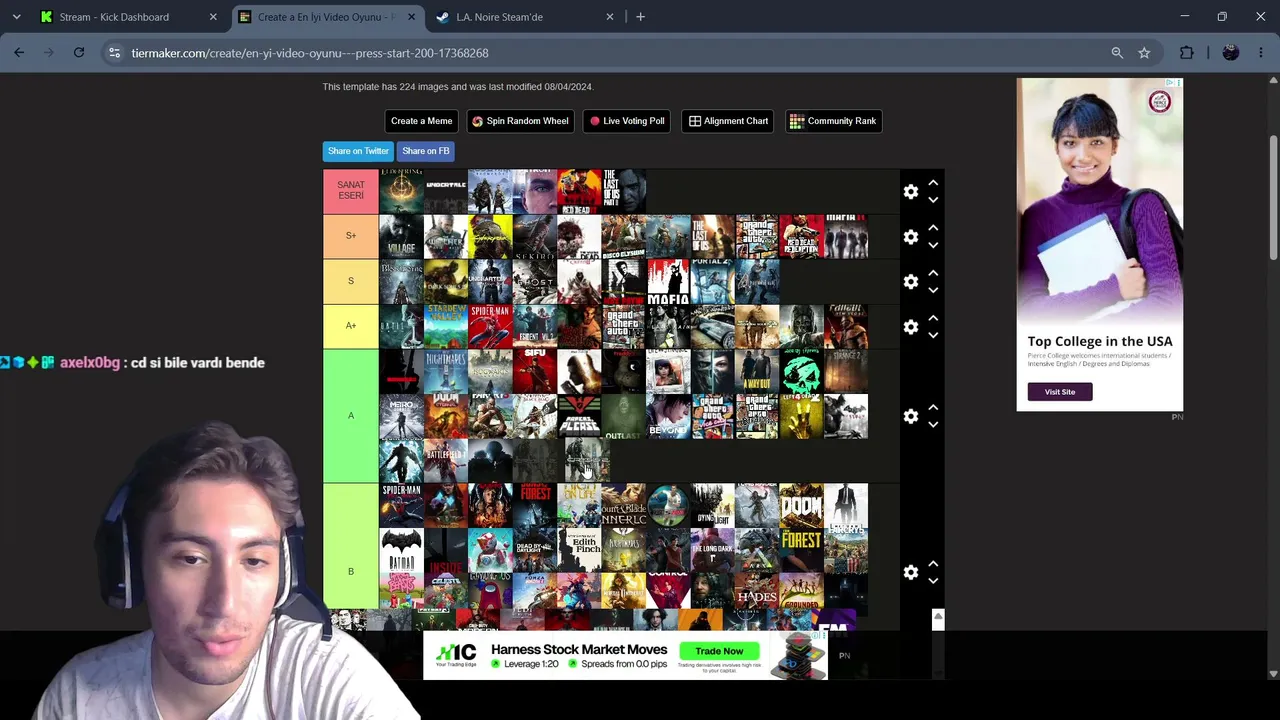Select the A Way Out cover
Image resolution: width=1280 pixels, height=720 pixels.
pyautogui.click(x=757, y=371)
